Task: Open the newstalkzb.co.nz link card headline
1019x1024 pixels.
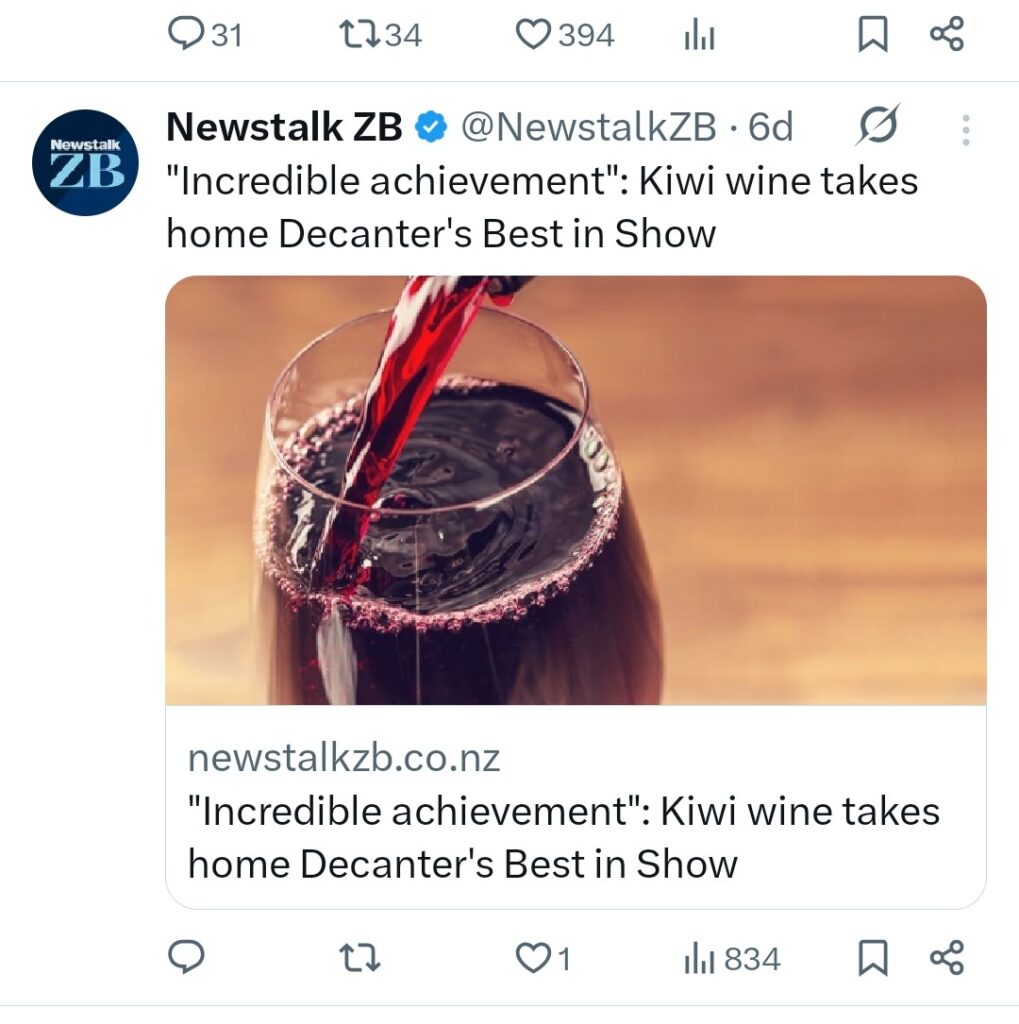Action: click(563, 836)
